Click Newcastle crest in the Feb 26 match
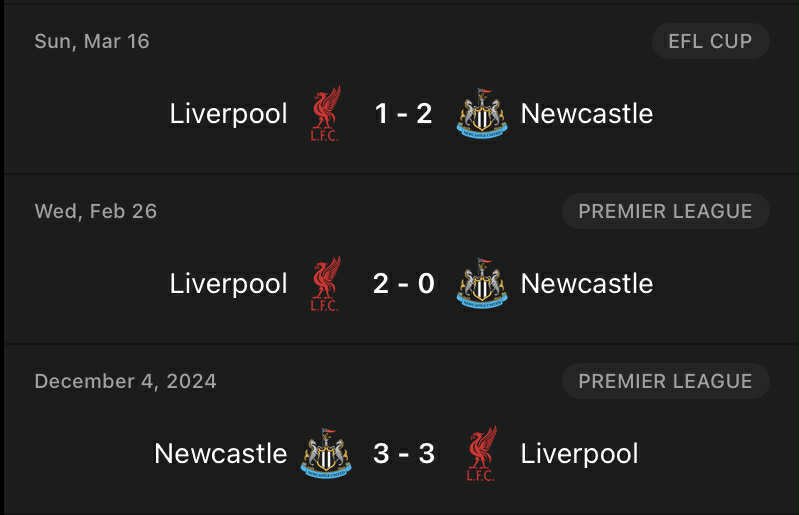 (x=482, y=284)
